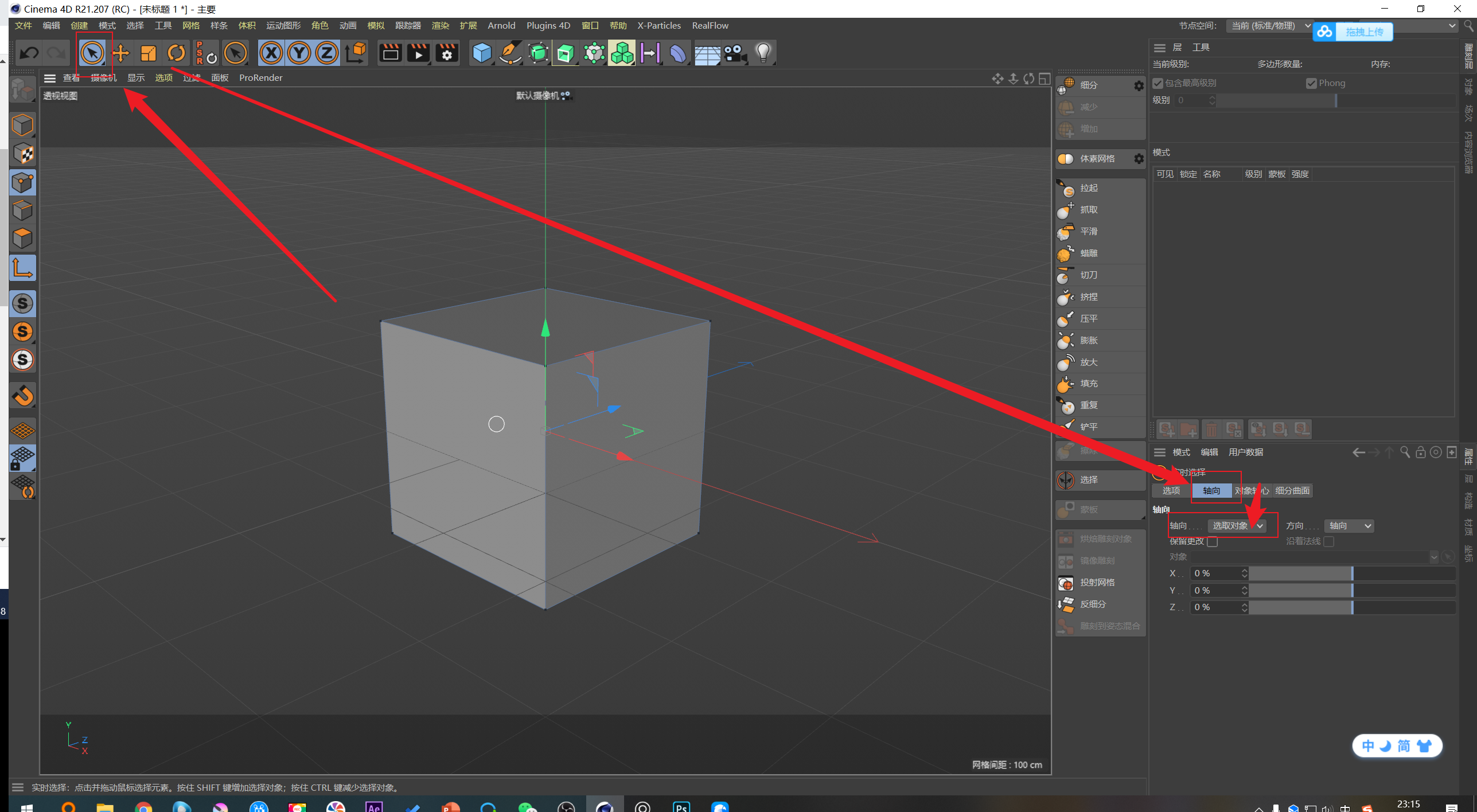Screen dimensions: 1477x812
Task: Toggle the X-axis lock button
Action: [x=271, y=53]
